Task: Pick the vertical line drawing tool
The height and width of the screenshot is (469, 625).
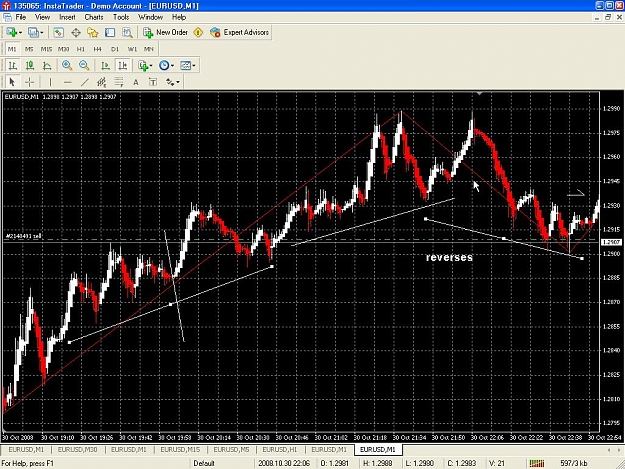Action: click(50, 82)
